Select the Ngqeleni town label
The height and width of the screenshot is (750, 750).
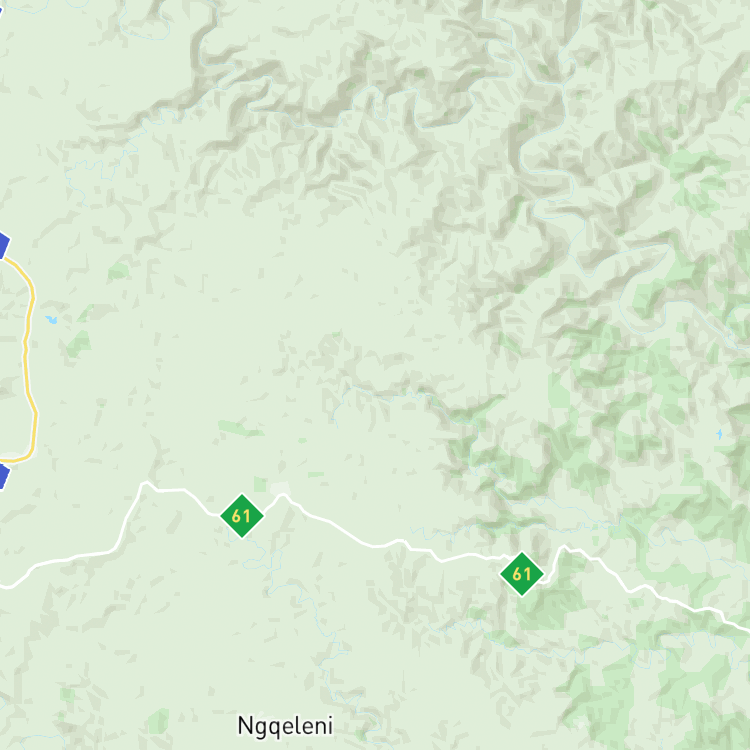285,726
